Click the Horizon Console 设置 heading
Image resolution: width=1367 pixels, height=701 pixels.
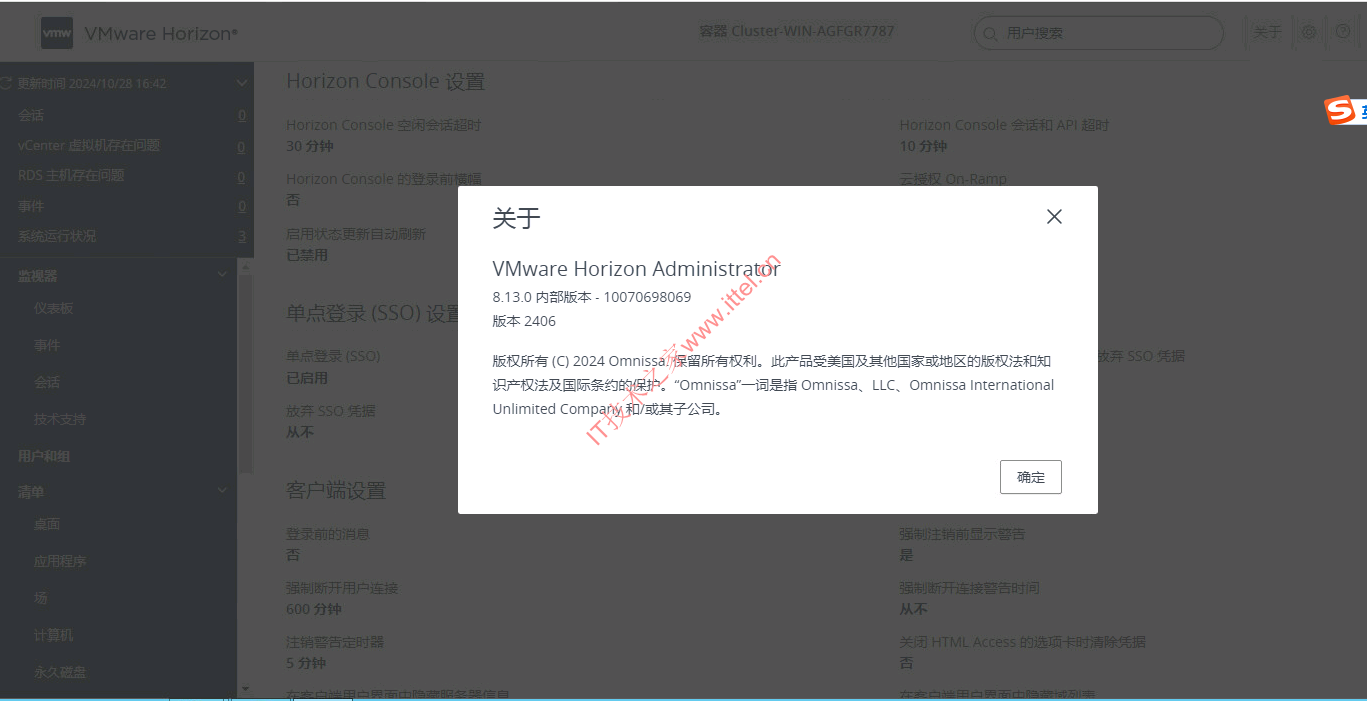[x=386, y=82]
